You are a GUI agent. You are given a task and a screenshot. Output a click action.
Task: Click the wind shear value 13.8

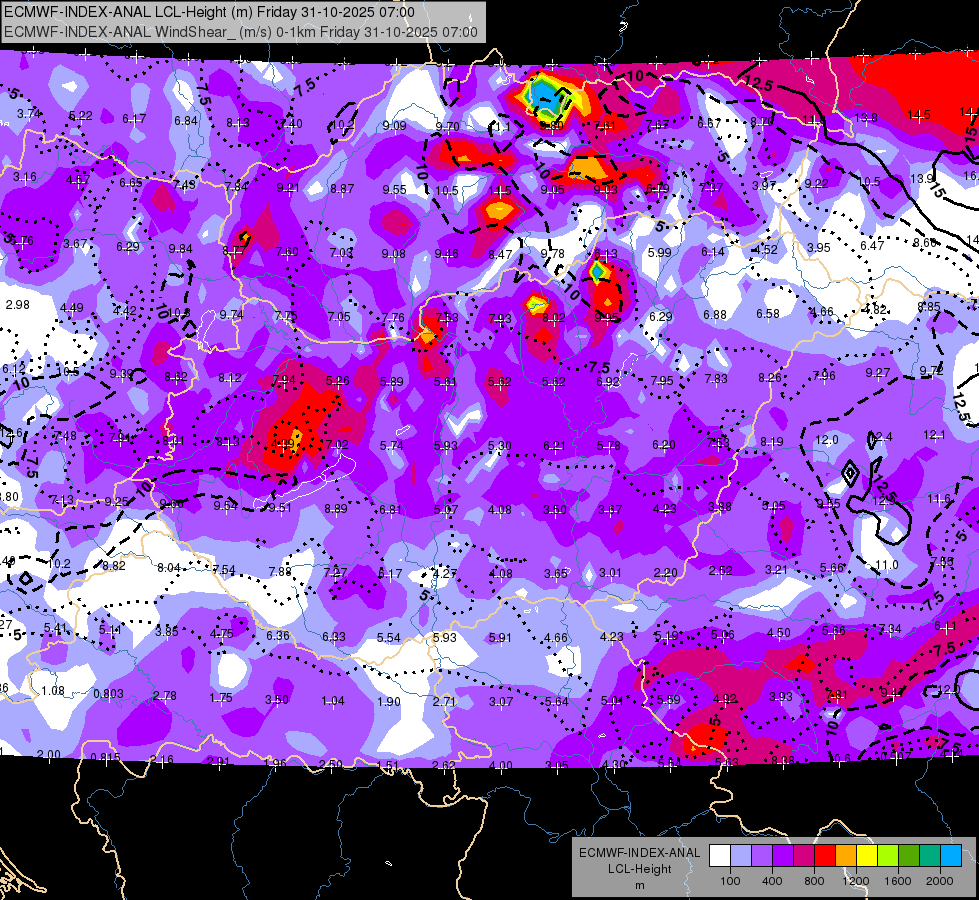click(x=866, y=117)
